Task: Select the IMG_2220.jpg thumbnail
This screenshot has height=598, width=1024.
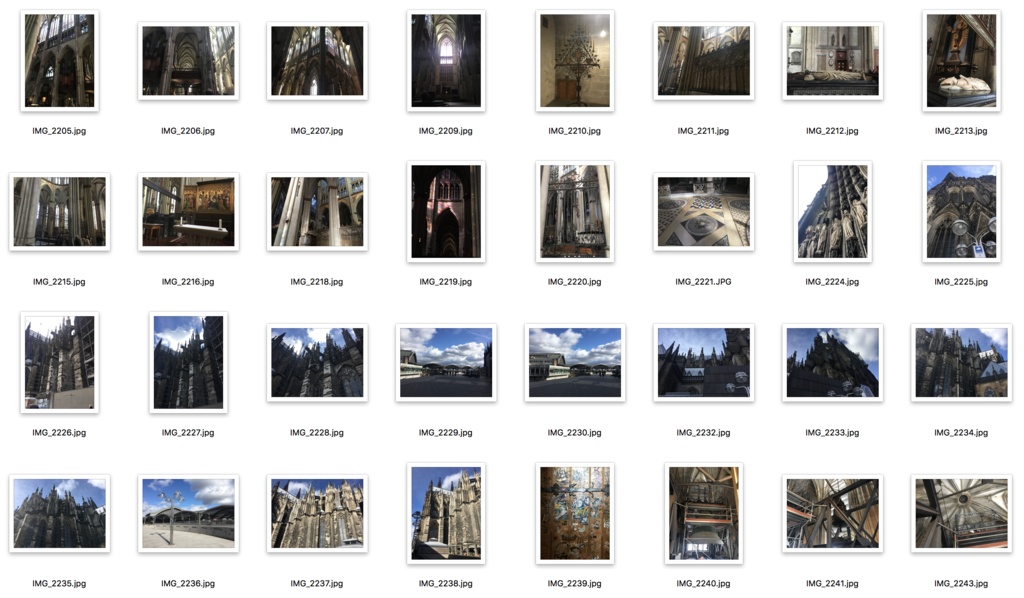Action: pos(575,212)
